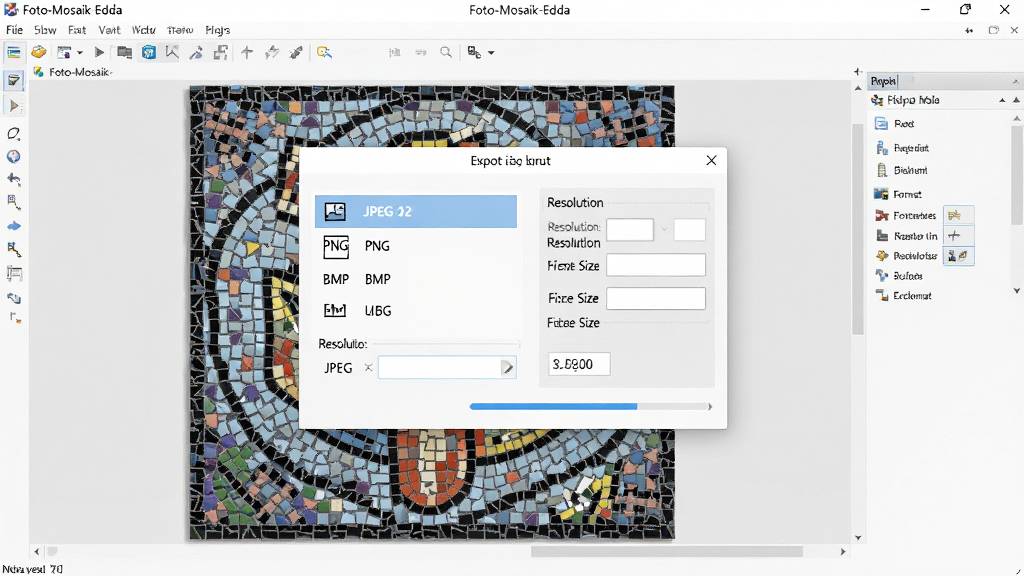The width and height of the screenshot is (1024, 576).
Task: Select the Foto-Mosaik document tab
Action: 73,72
